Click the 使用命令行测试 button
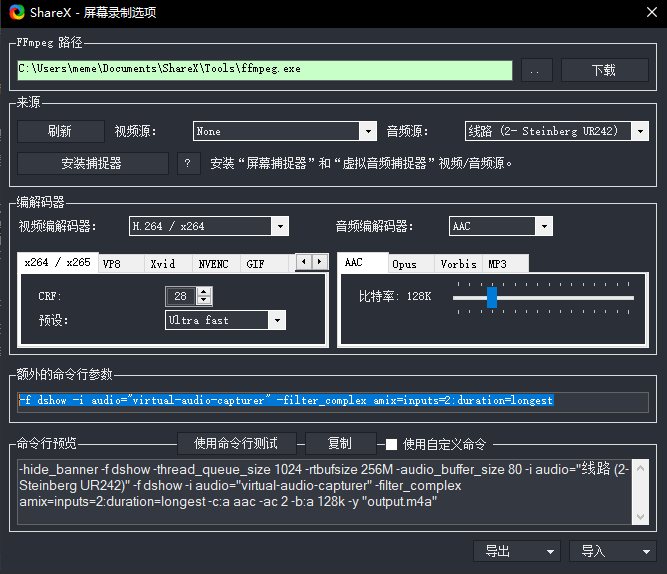Viewport: 667px width, 574px height. pos(235,443)
